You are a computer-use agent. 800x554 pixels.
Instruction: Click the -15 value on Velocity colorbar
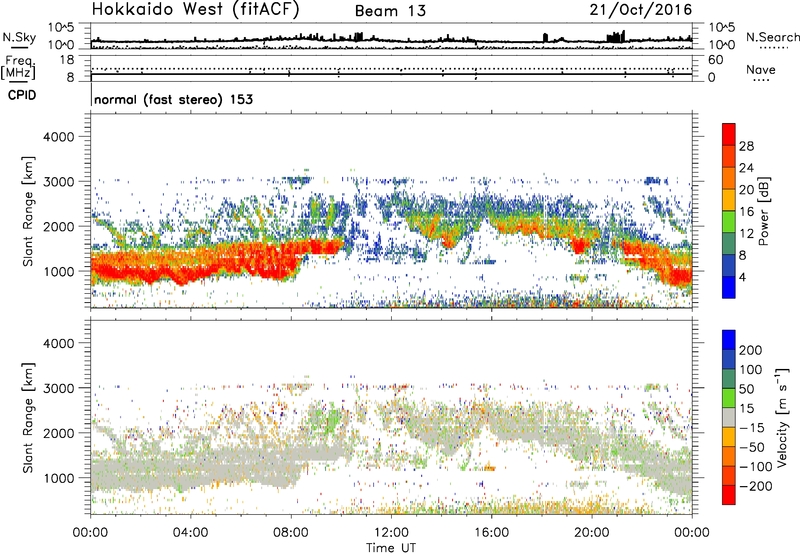coord(752,427)
